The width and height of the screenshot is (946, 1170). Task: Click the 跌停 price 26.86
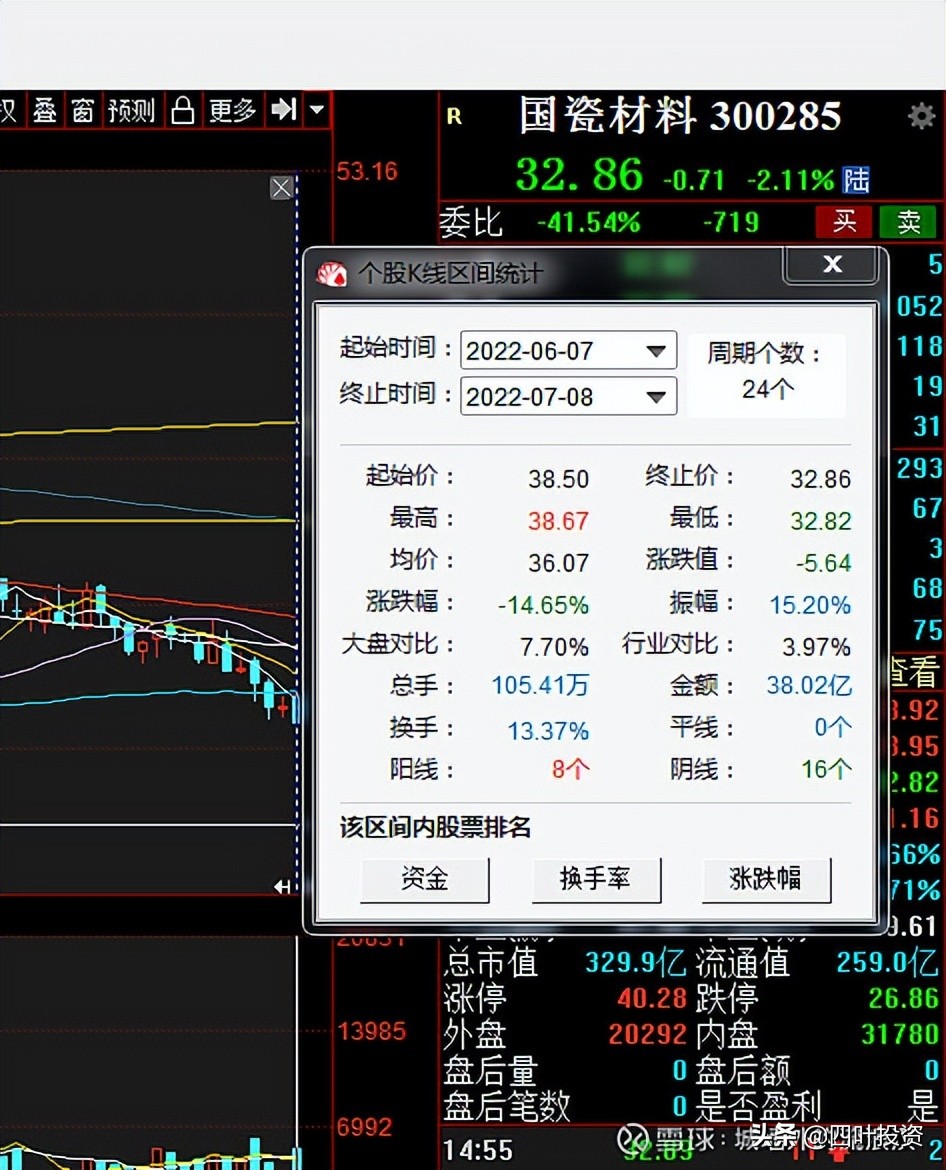[903, 998]
